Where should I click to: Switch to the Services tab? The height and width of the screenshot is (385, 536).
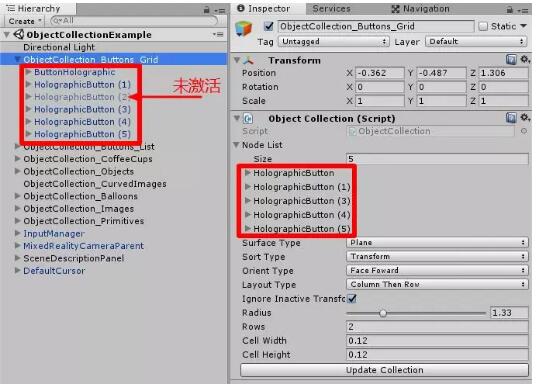(331, 9)
